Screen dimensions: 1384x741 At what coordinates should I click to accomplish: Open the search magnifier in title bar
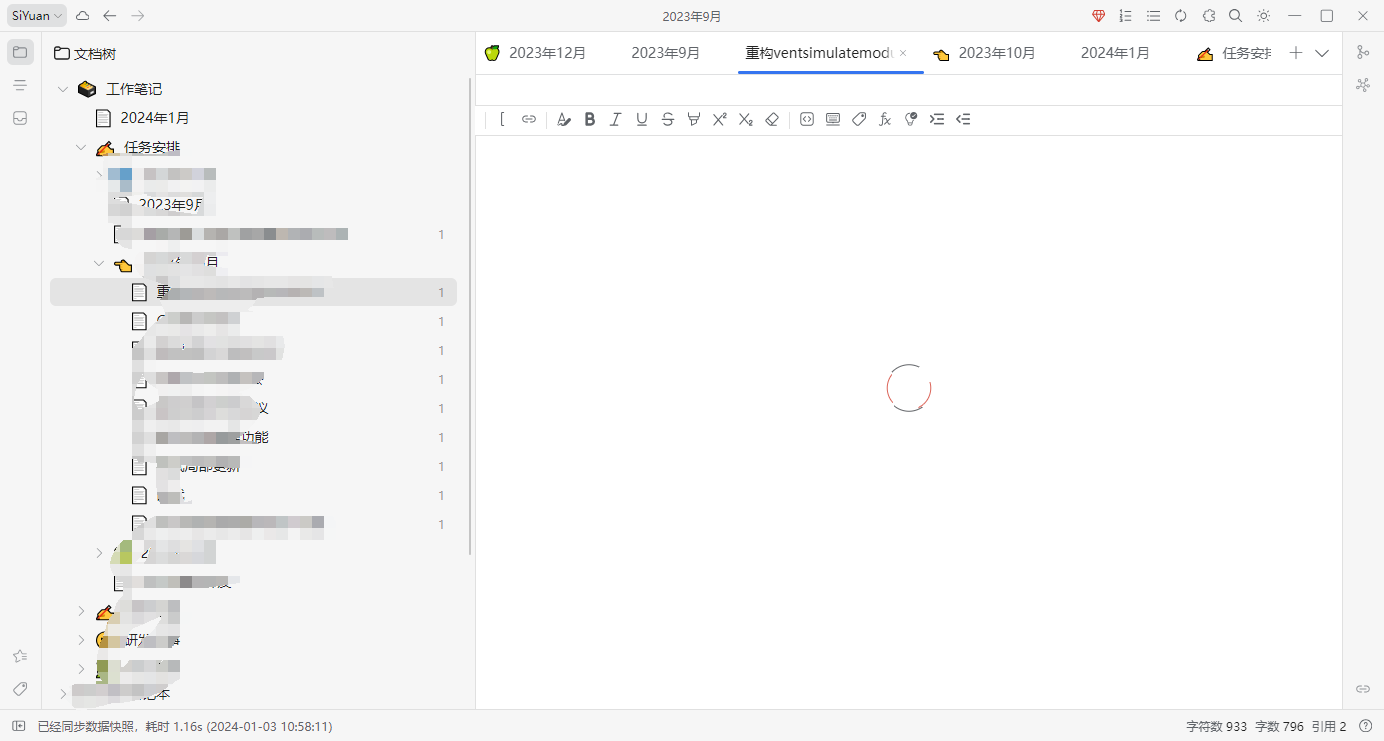(1236, 16)
